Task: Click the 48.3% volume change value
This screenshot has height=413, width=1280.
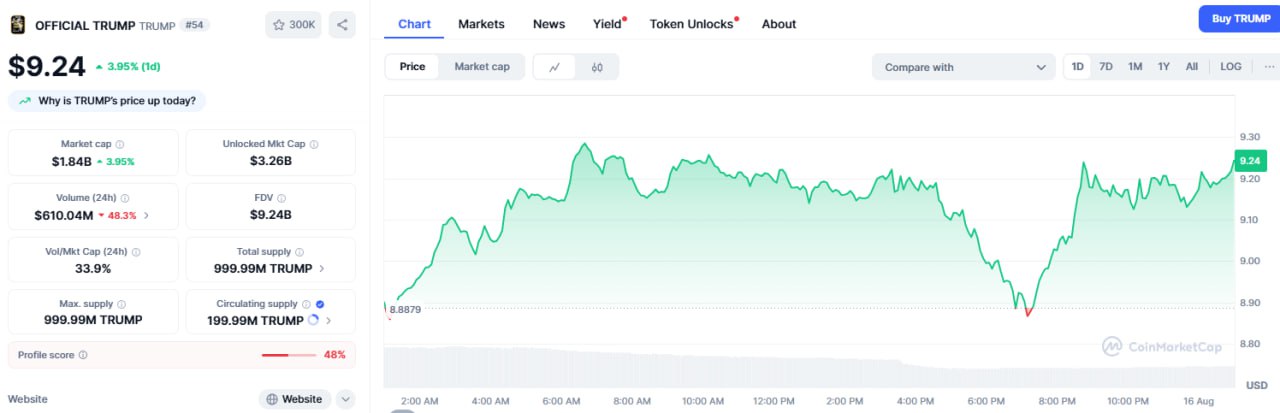Action: 118,215
